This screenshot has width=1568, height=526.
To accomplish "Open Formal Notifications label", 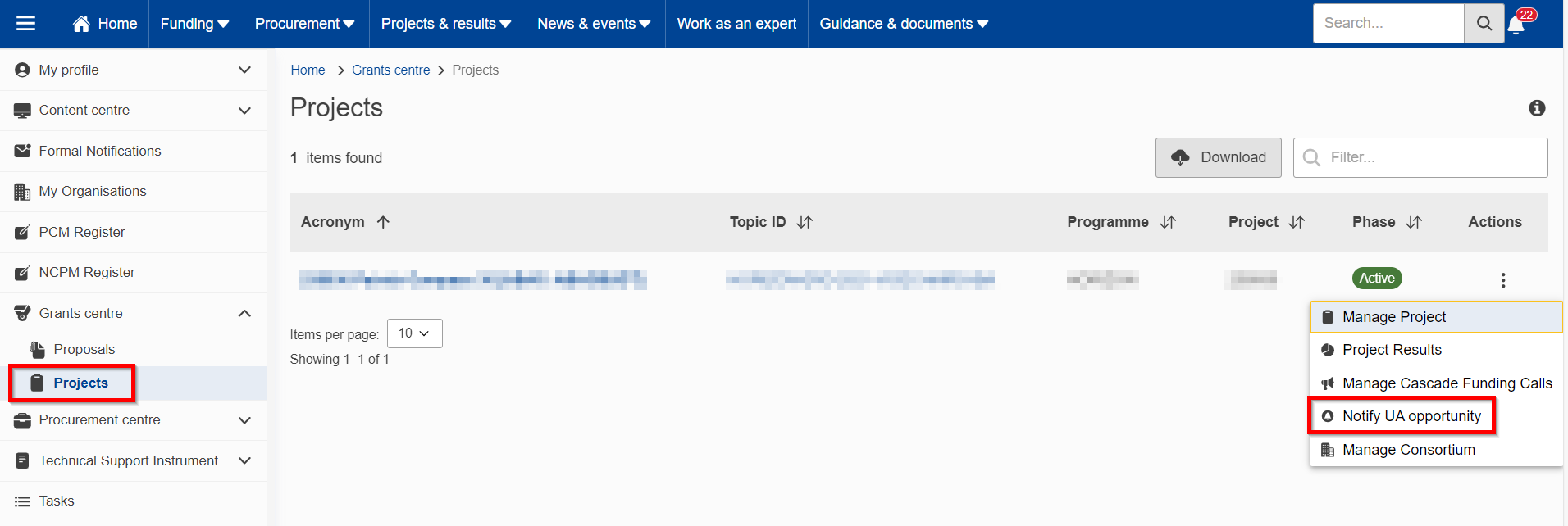I will [100, 151].
